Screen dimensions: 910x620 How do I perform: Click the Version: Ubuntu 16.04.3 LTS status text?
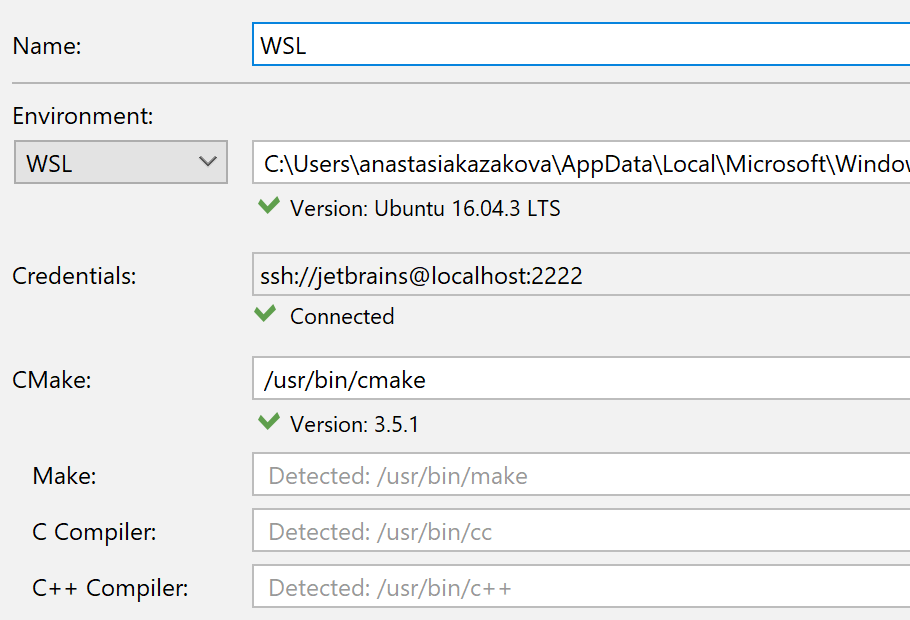point(425,208)
